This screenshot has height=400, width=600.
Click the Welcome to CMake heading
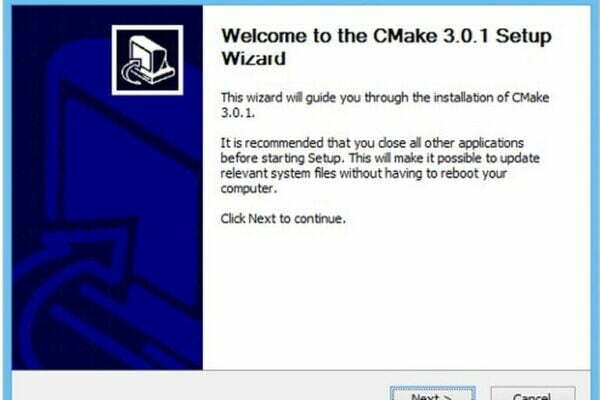pyautogui.click(x=386, y=47)
